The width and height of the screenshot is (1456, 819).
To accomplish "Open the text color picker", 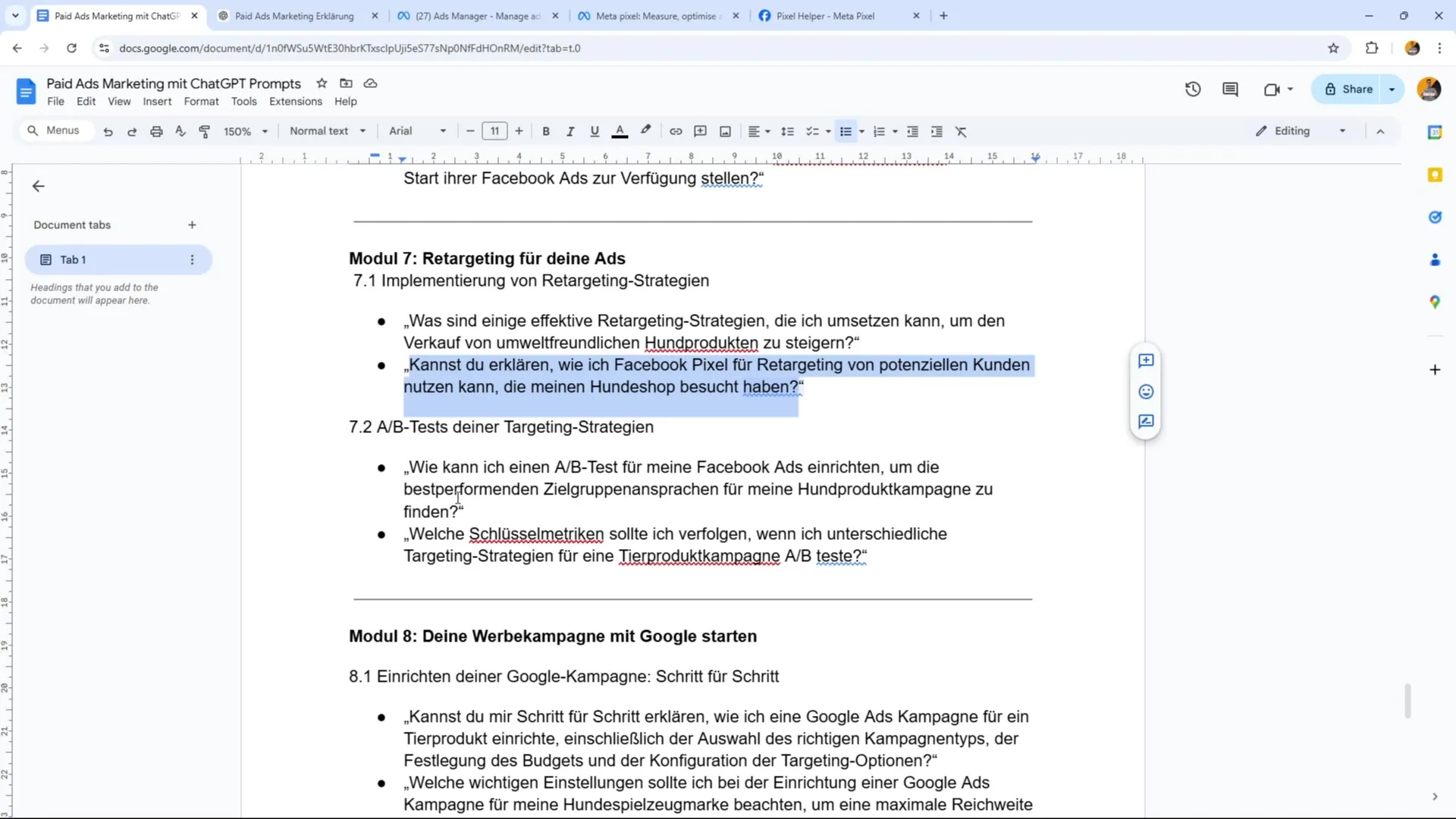I will pos(620,131).
